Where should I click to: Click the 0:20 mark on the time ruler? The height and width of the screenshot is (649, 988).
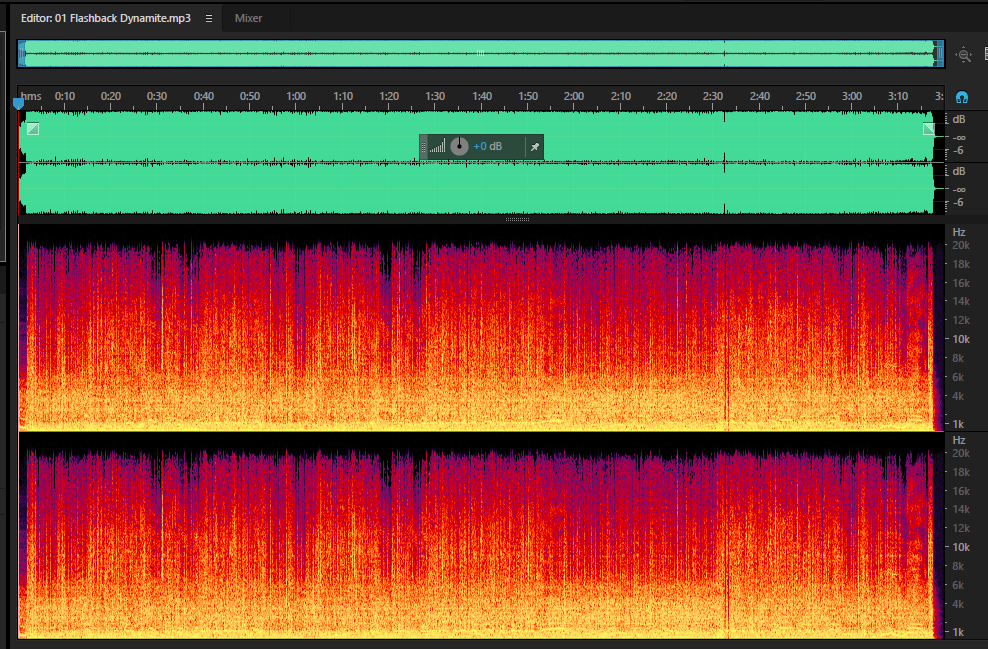tap(111, 96)
